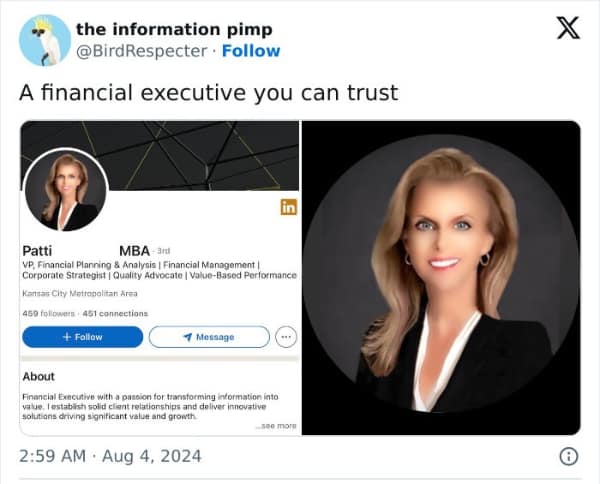
Task: Open the small LinkedIn profile photo
Action: click(x=66, y=191)
